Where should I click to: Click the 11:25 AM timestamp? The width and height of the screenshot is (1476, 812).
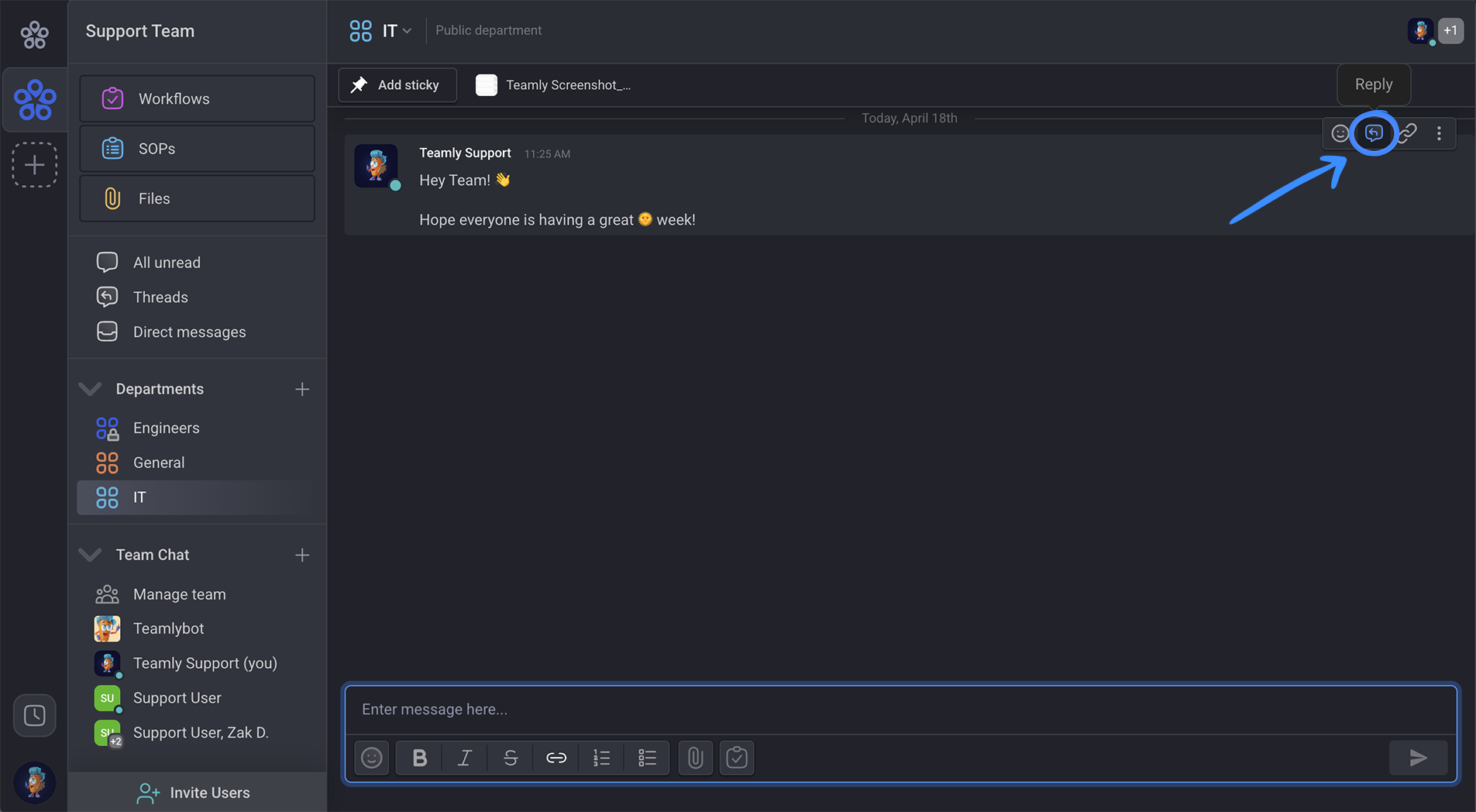click(547, 154)
